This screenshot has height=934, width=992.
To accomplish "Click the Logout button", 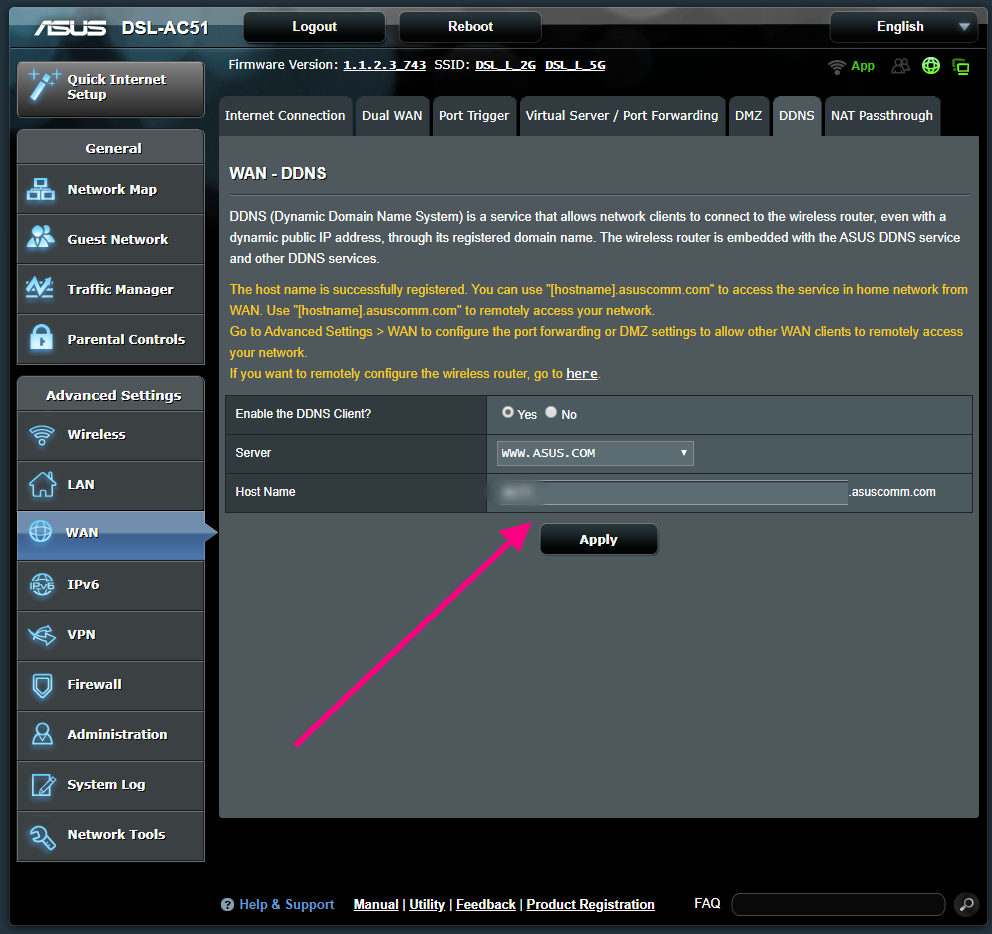I will [314, 27].
